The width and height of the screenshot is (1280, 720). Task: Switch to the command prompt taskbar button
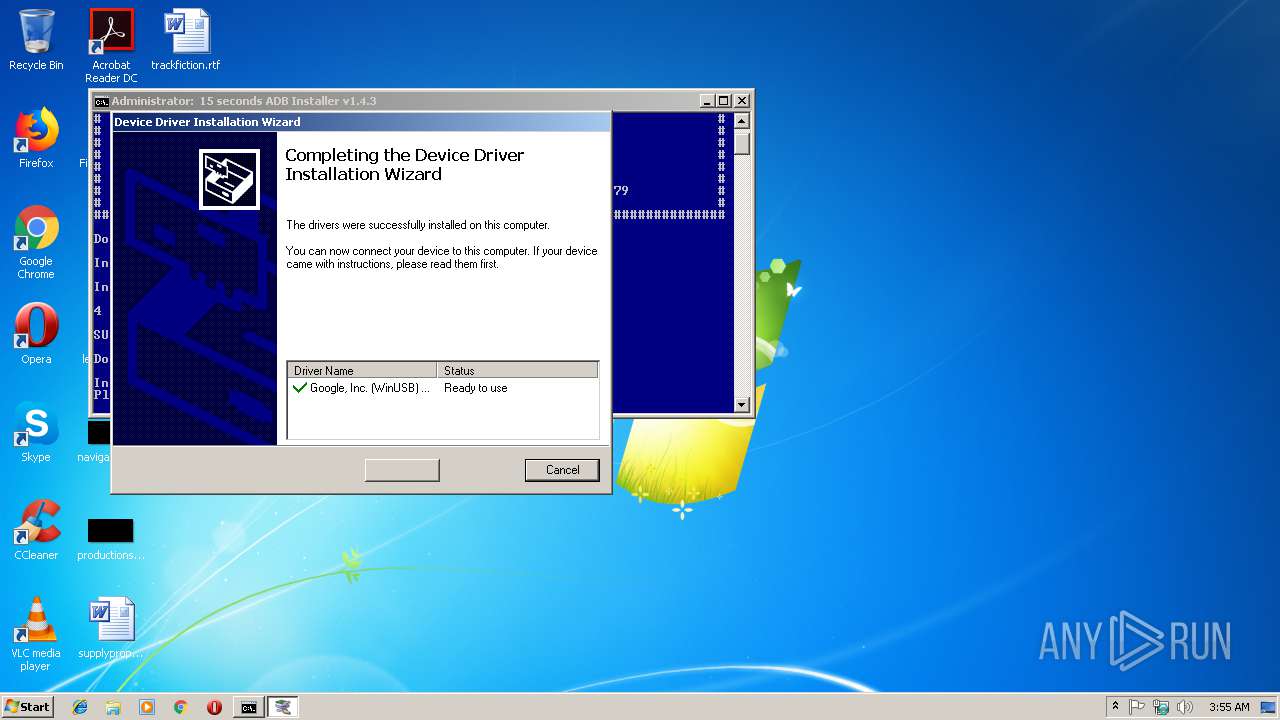(x=248, y=707)
